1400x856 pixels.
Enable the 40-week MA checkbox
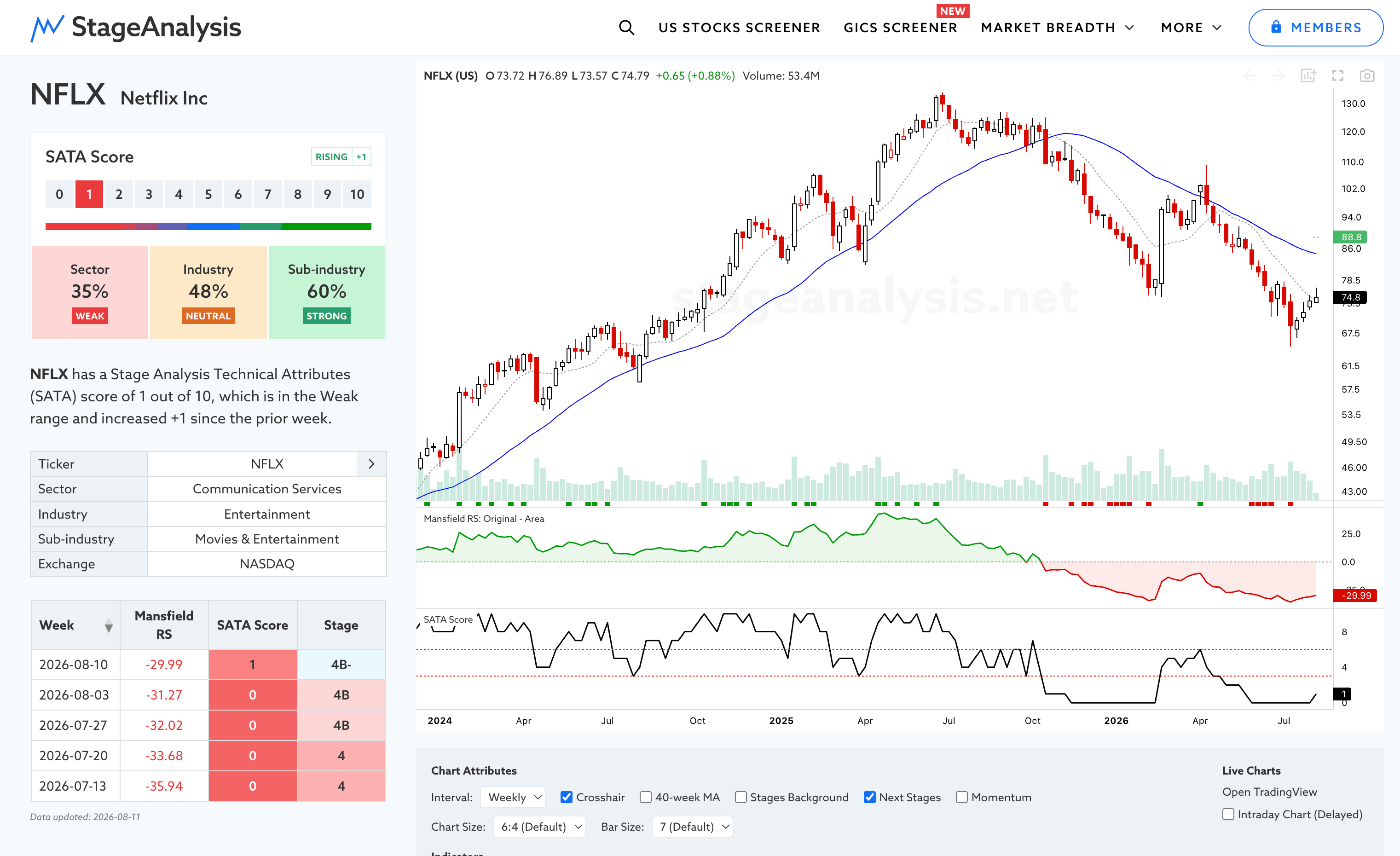[645, 797]
